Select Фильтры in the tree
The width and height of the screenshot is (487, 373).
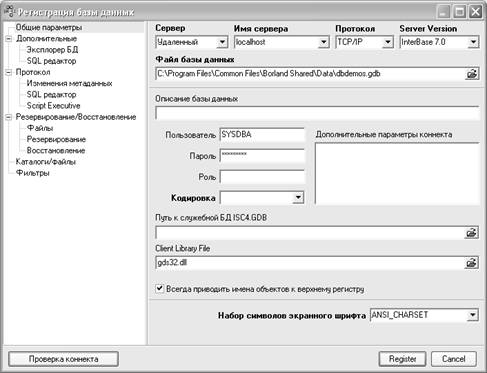[33, 173]
